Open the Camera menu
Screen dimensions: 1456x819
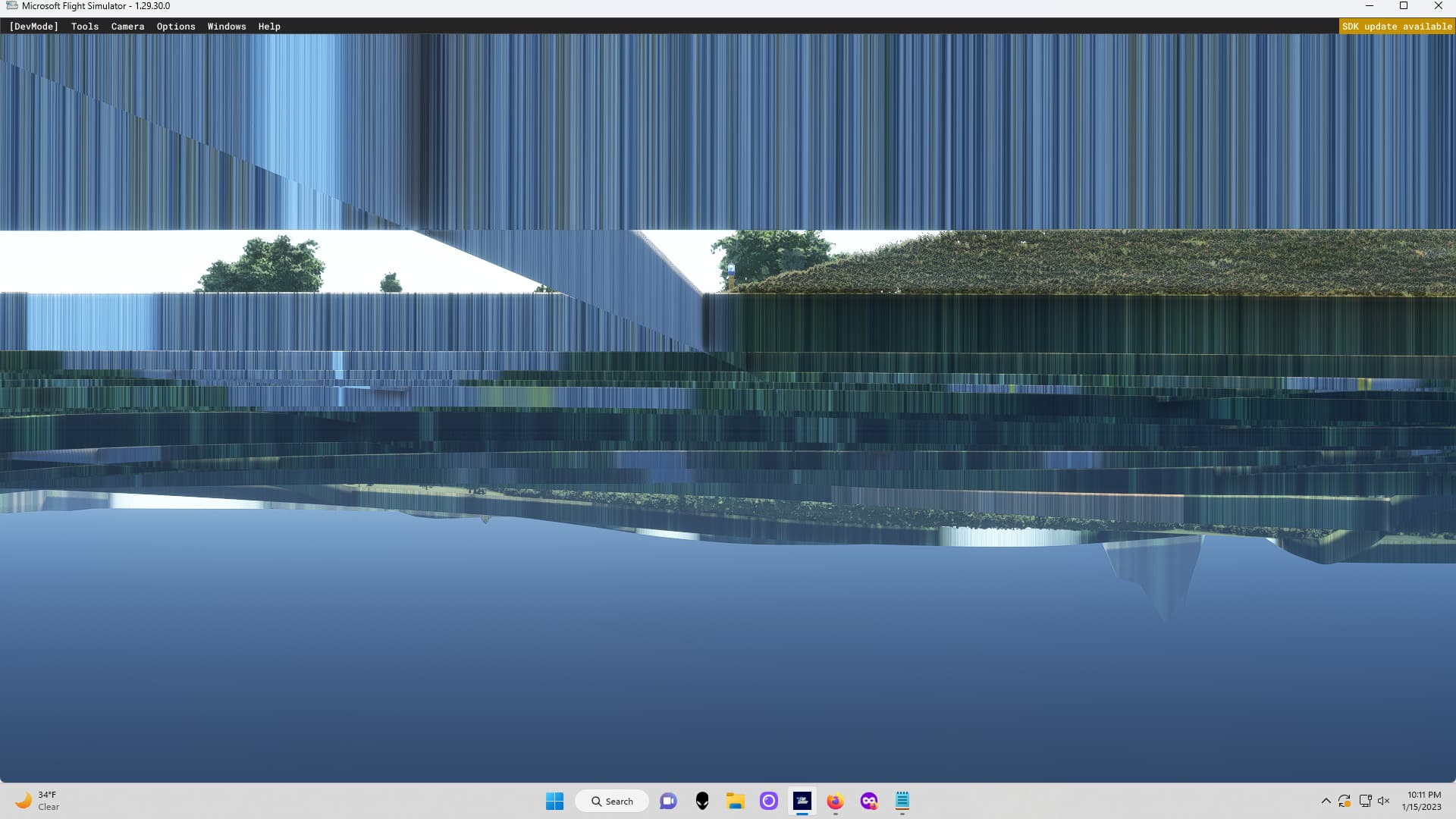click(127, 27)
